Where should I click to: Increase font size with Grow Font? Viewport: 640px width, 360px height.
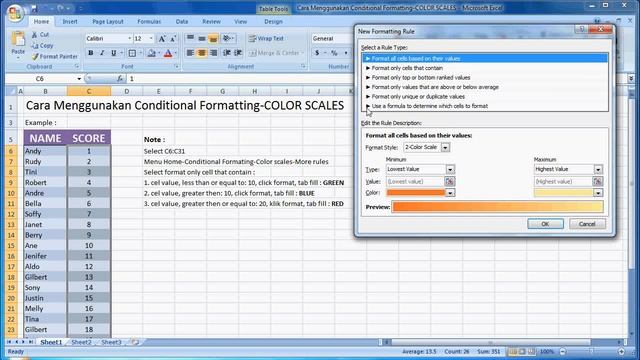tap(162, 39)
